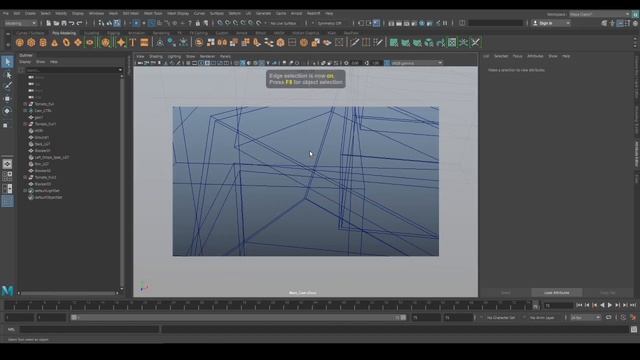
Task: Click the Attribute Editor Select button
Action: coord(505,293)
